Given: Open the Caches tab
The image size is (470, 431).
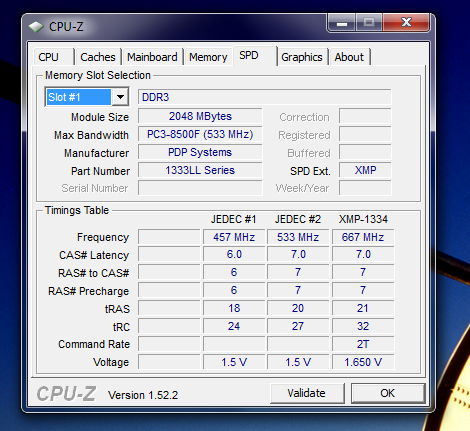Looking at the screenshot, I should click(x=98, y=57).
